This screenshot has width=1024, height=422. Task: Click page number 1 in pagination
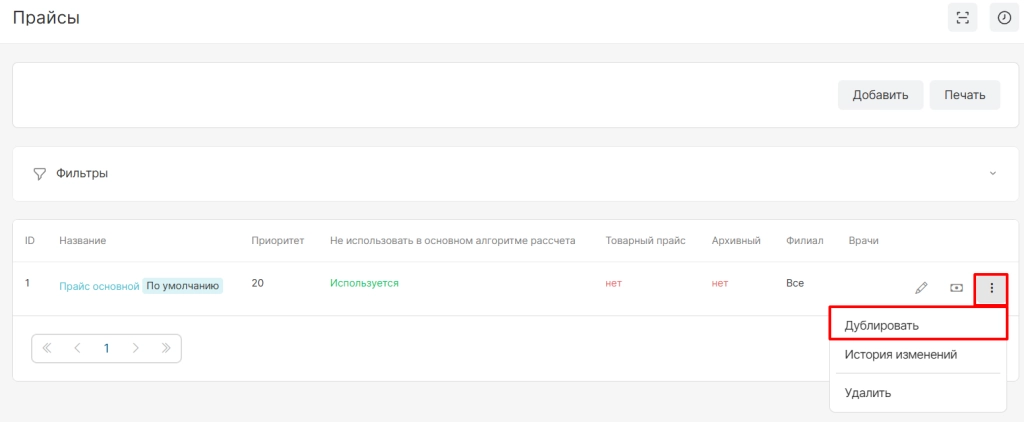click(x=106, y=349)
